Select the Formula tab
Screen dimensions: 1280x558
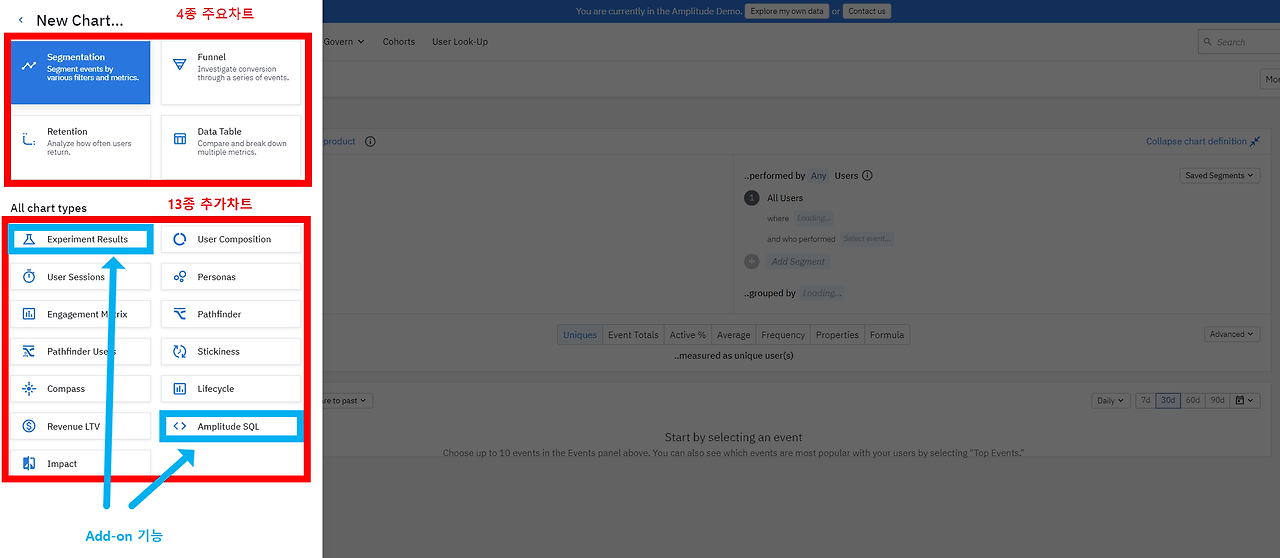tap(887, 335)
